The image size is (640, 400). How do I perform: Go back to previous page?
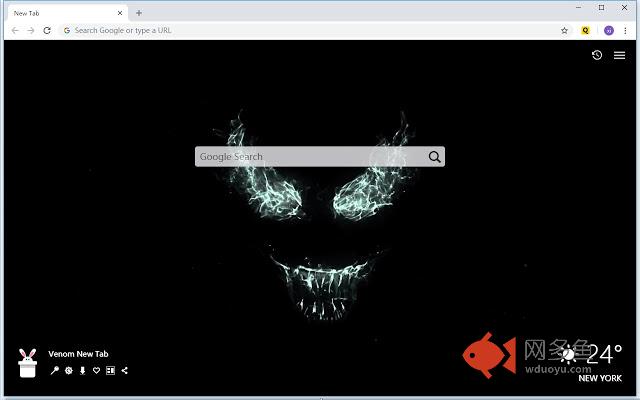pyautogui.click(x=15, y=31)
